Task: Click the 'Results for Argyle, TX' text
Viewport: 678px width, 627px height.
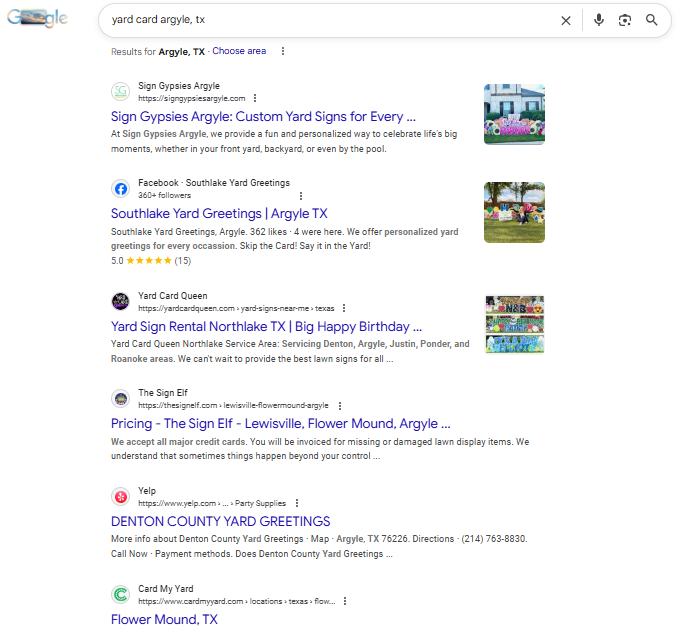Action: click(x=158, y=52)
